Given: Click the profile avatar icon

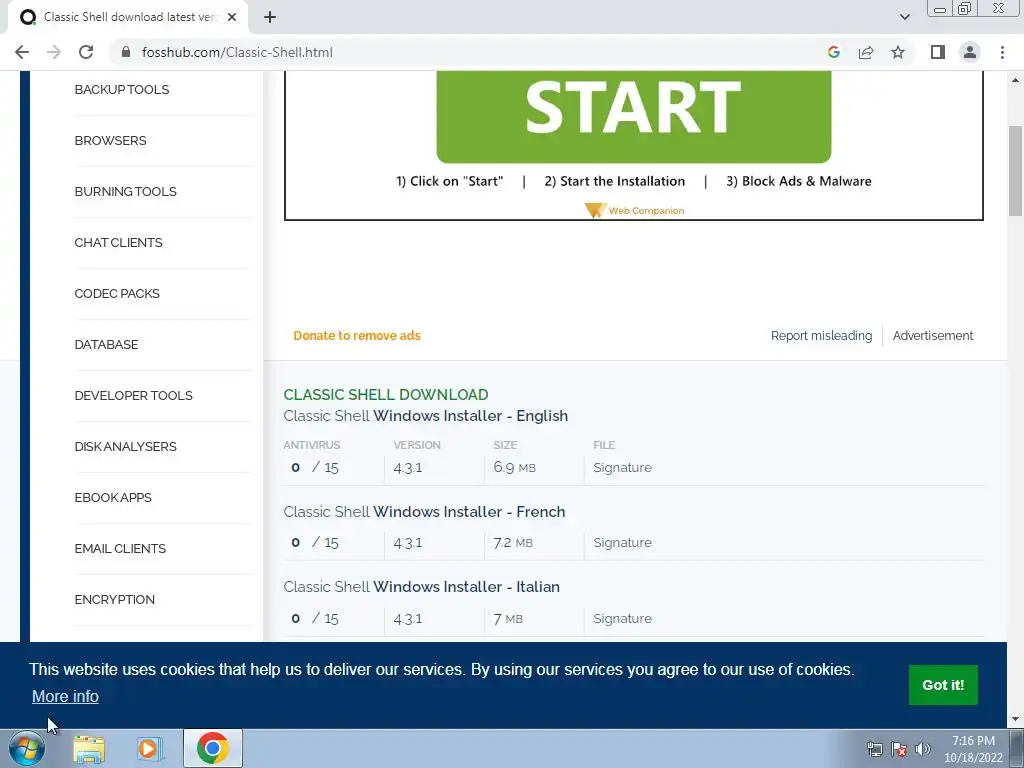Looking at the screenshot, I should 970,52.
